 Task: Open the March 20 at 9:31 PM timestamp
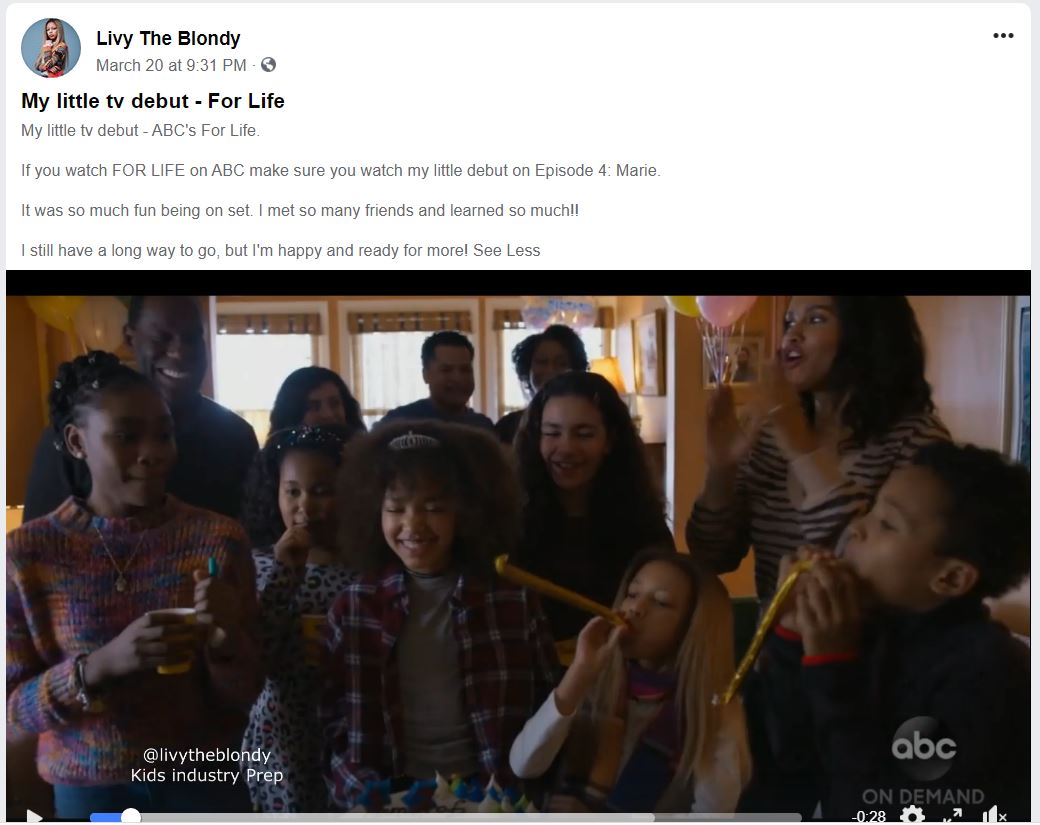point(171,65)
